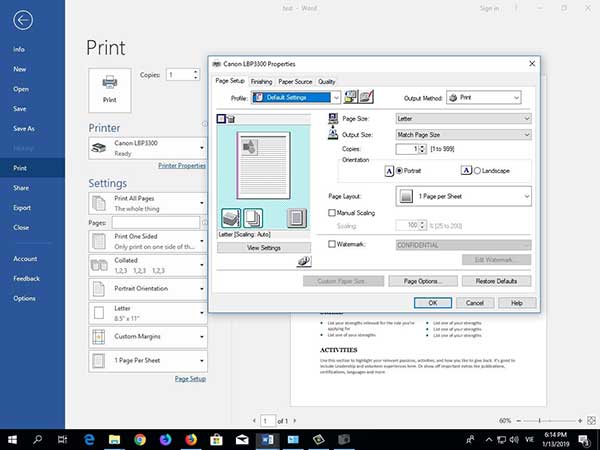
Task: Open Collated dropdown in Word settings
Action: pos(148,265)
